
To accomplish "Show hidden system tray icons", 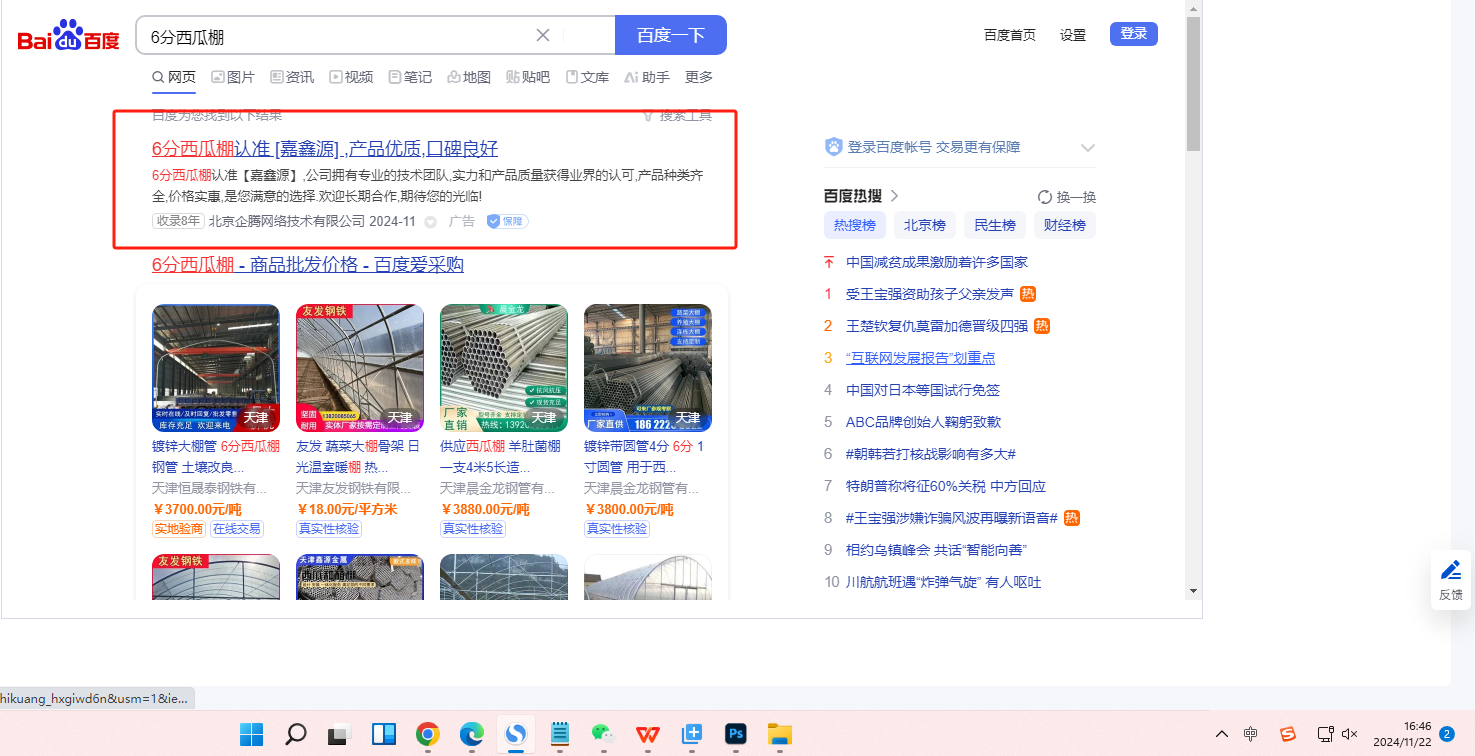I will coord(1222,734).
